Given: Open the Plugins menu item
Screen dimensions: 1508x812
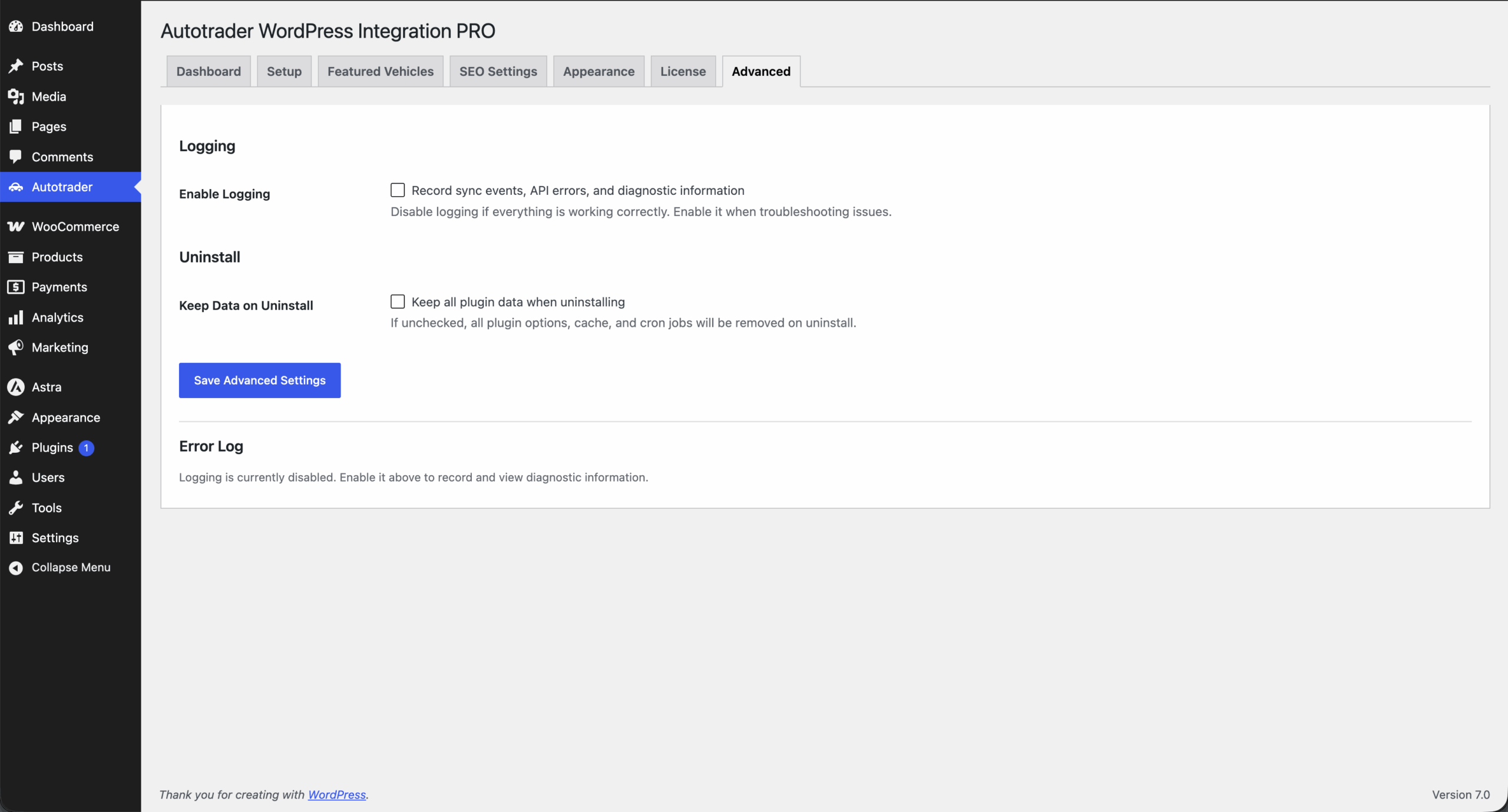Looking at the screenshot, I should tap(71, 448).
